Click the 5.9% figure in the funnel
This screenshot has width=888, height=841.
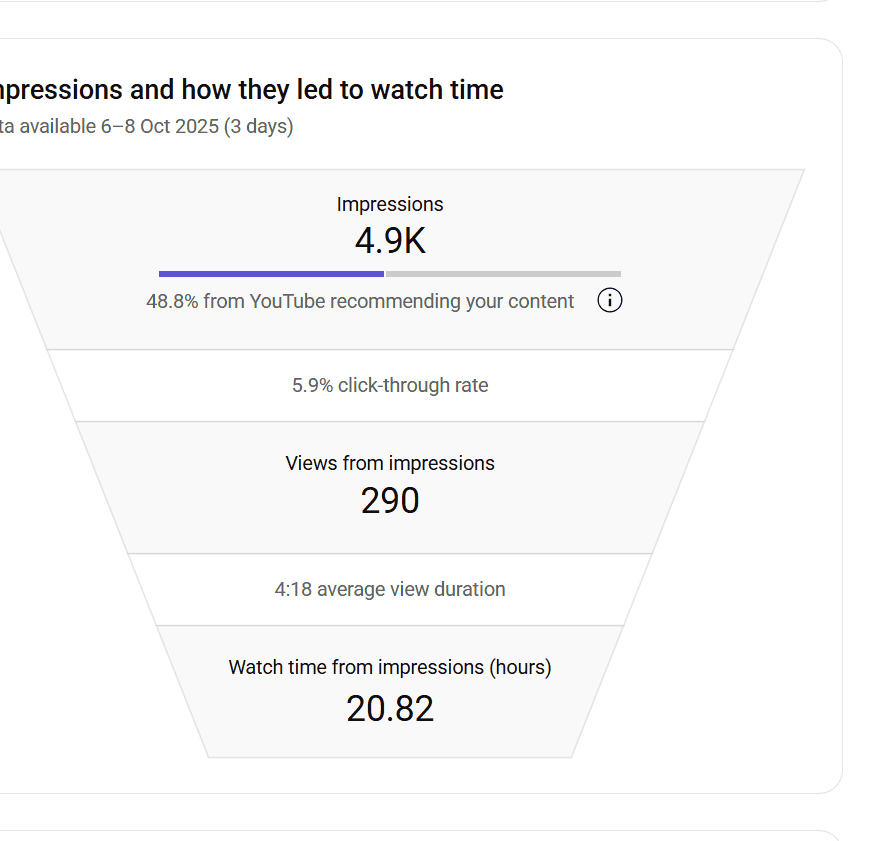(312, 385)
